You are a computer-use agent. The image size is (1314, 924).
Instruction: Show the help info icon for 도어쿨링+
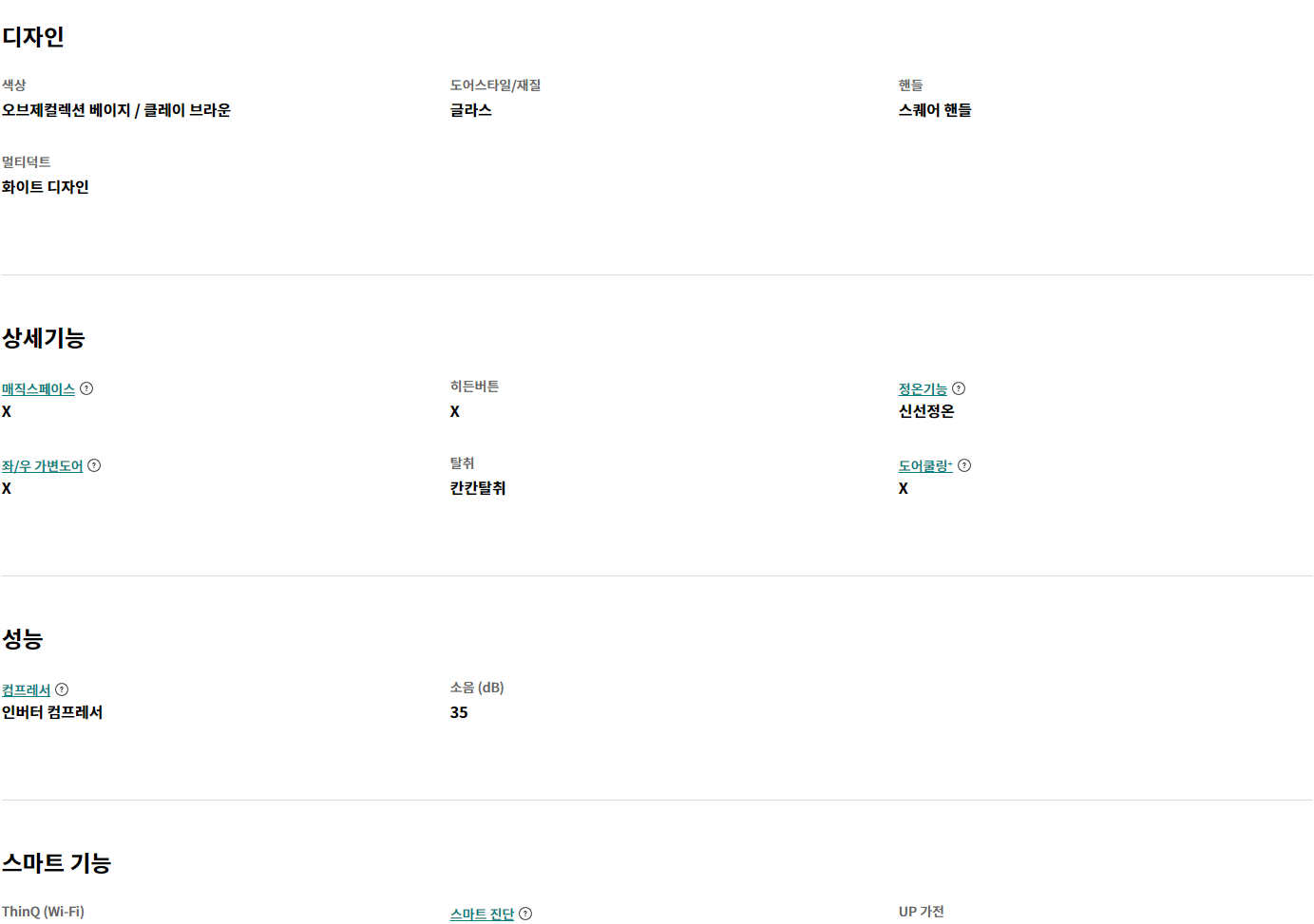click(964, 465)
